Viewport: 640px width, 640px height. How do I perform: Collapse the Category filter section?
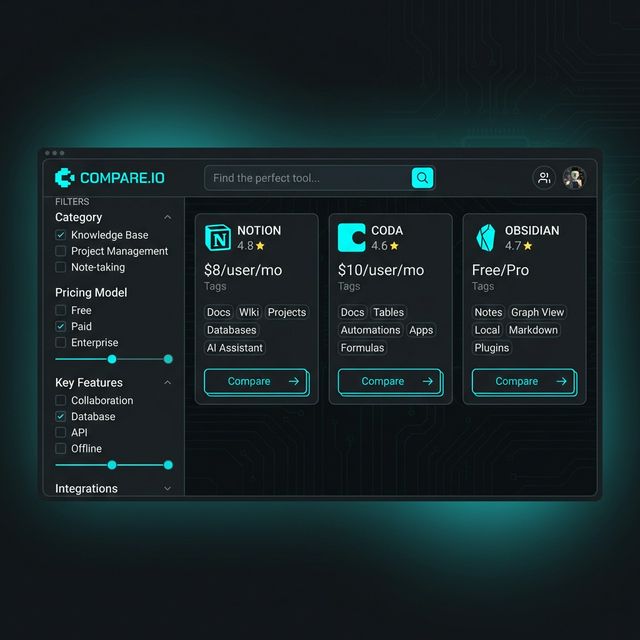[x=167, y=217]
